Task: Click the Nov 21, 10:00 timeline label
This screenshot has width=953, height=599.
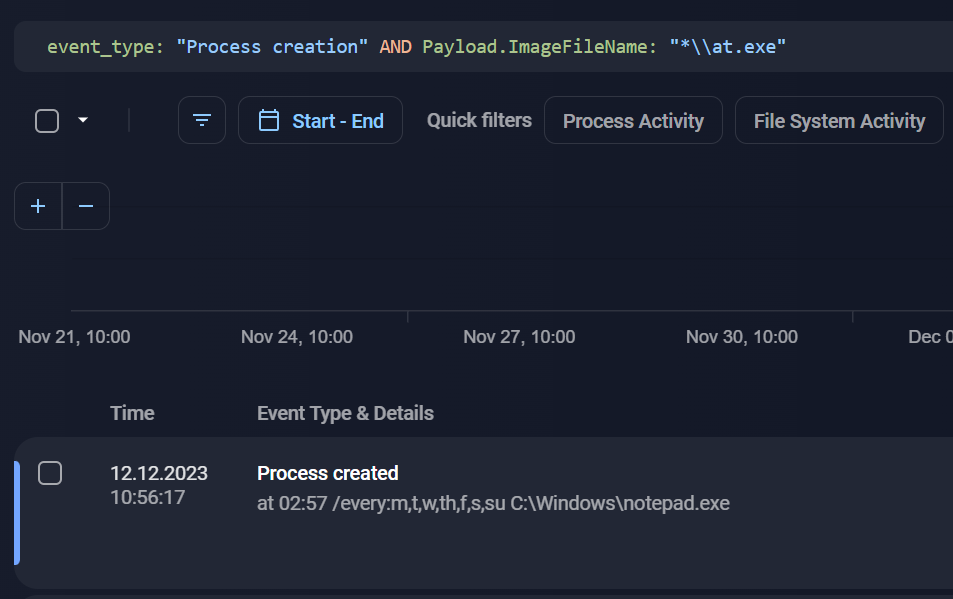Action: 74,337
